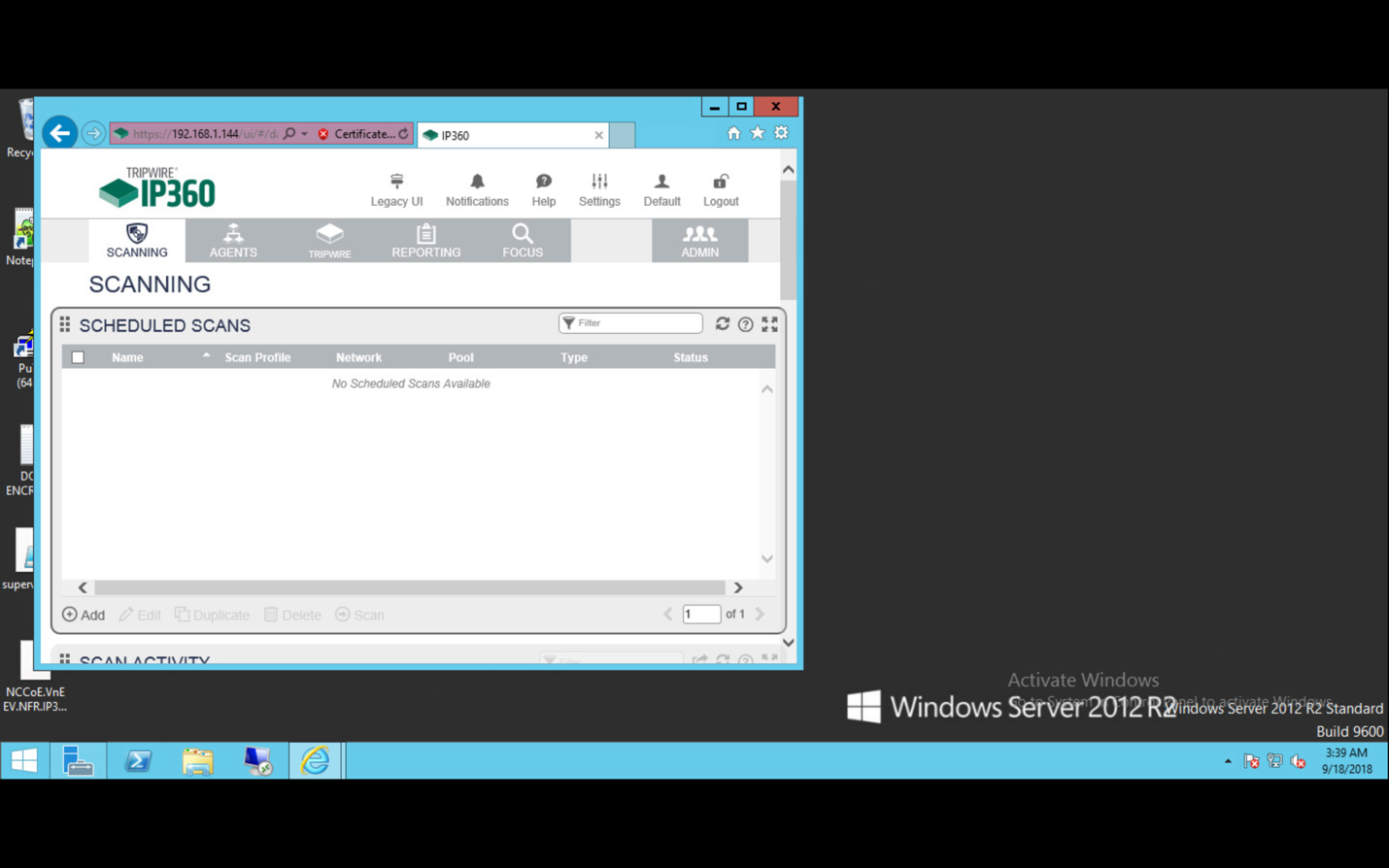This screenshot has width=1389, height=868.
Task: Sort scans by Name column
Action: tap(127, 357)
